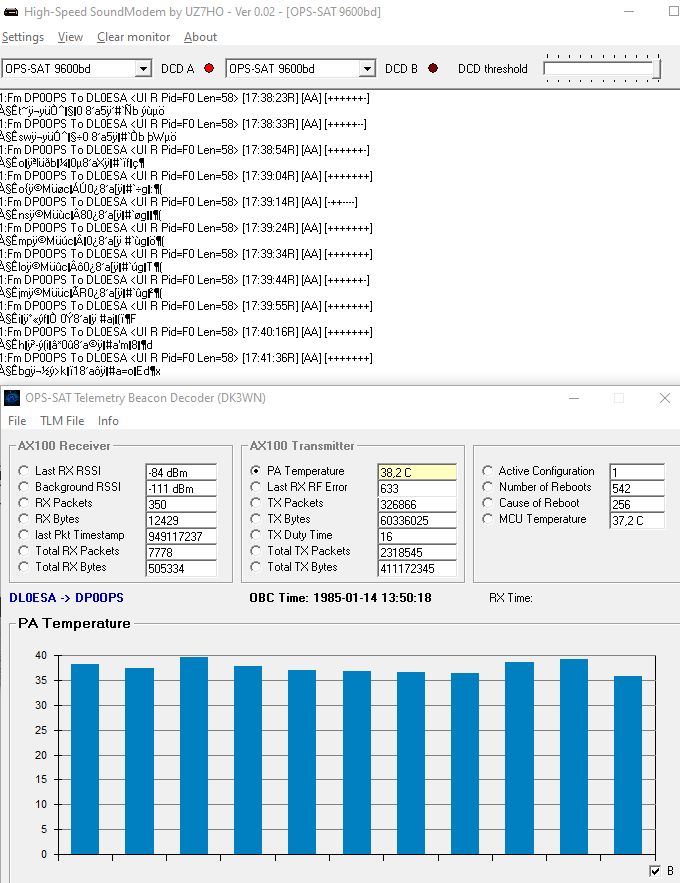
Task: Click the OPS-SAT Decoder window icon
Action: point(12,398)
